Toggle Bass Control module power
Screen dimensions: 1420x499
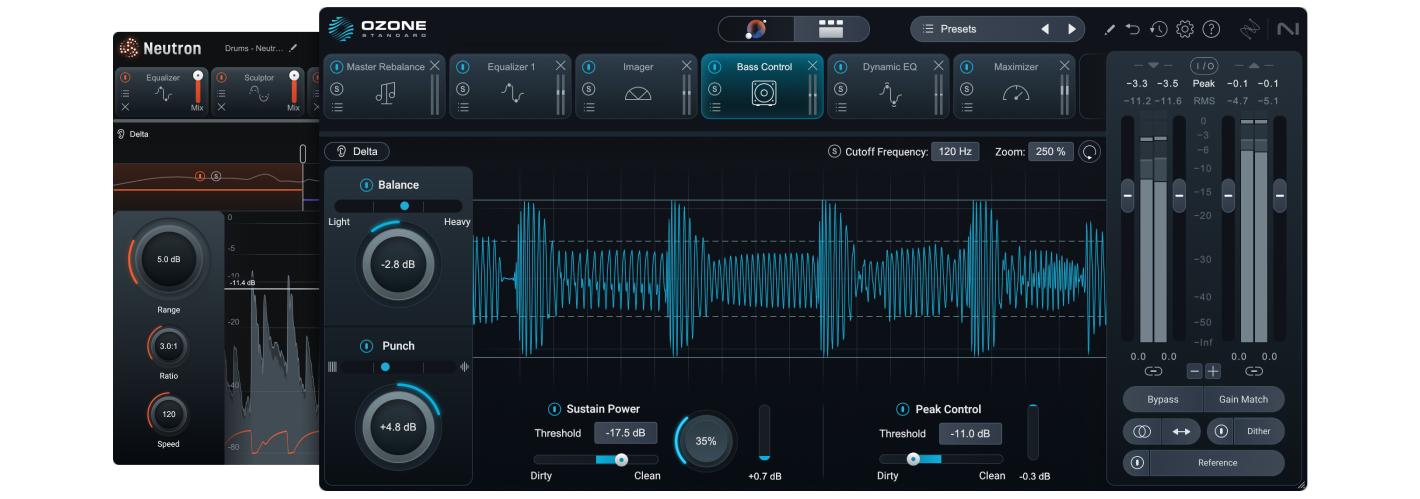point(715,67)
